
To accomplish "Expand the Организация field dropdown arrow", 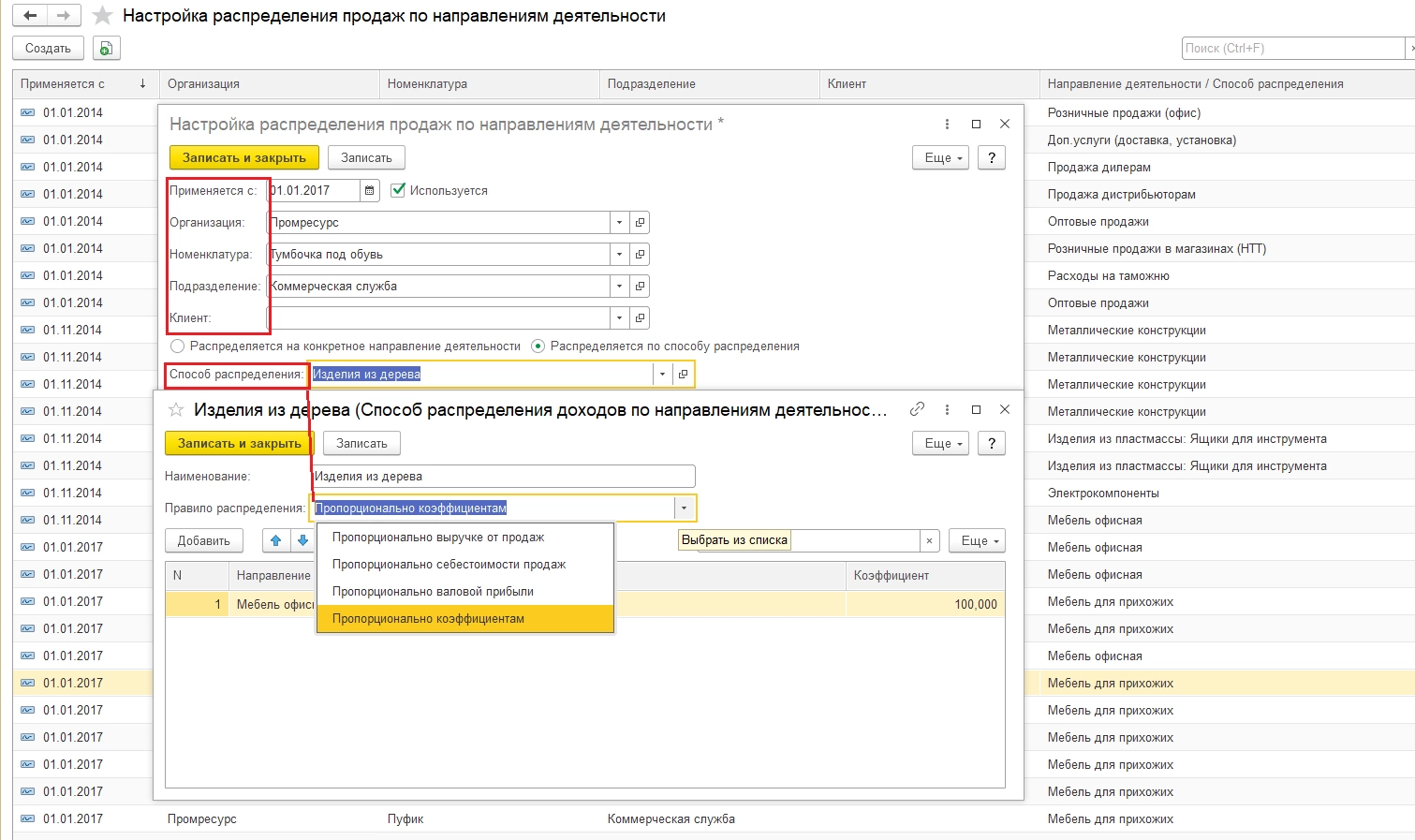I will coord(619,223).
